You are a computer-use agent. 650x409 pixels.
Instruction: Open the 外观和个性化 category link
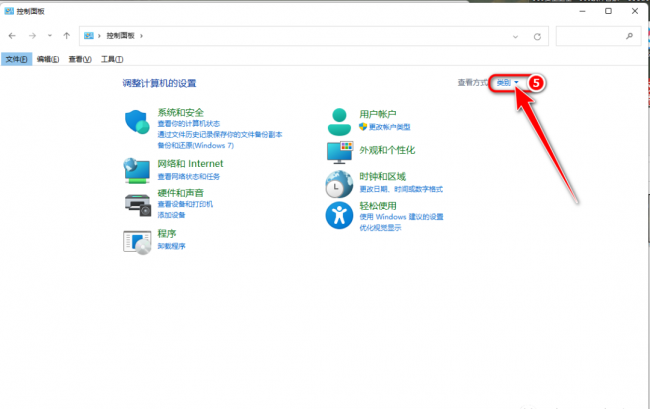click(x=387, y=150)
